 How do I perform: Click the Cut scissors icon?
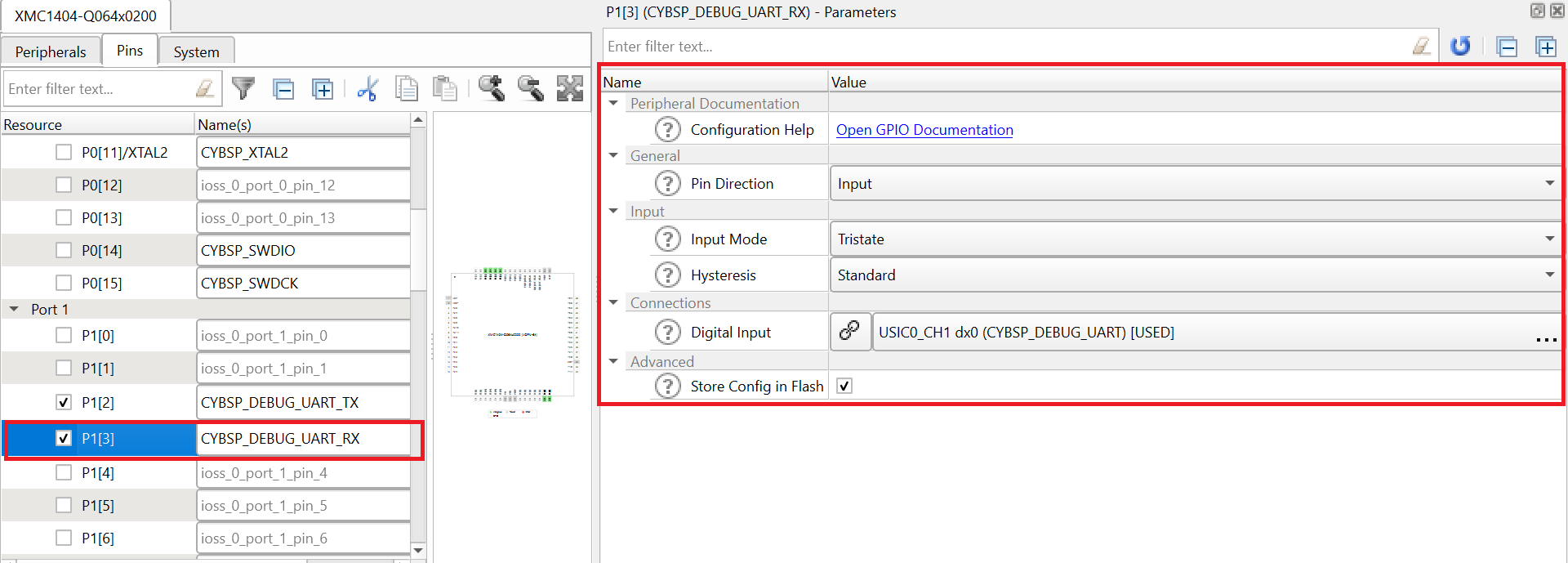(367, 88)
